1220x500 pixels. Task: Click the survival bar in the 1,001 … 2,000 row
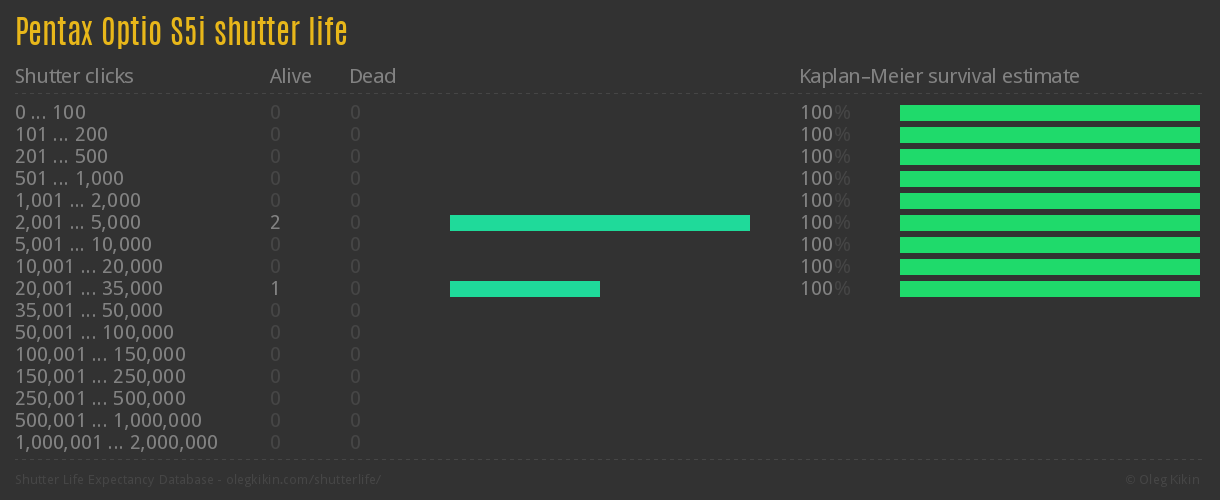click(x=1049, y=201)
